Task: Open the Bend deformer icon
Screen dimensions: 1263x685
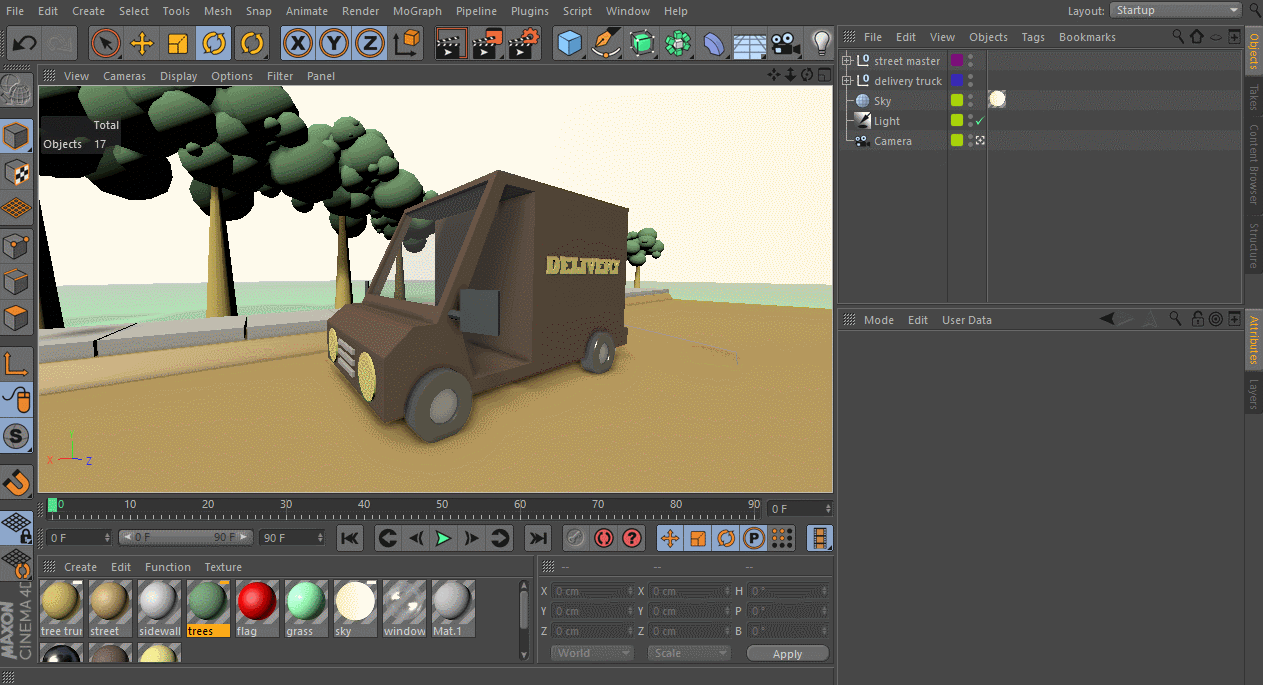Action: (x=714, y=43)
